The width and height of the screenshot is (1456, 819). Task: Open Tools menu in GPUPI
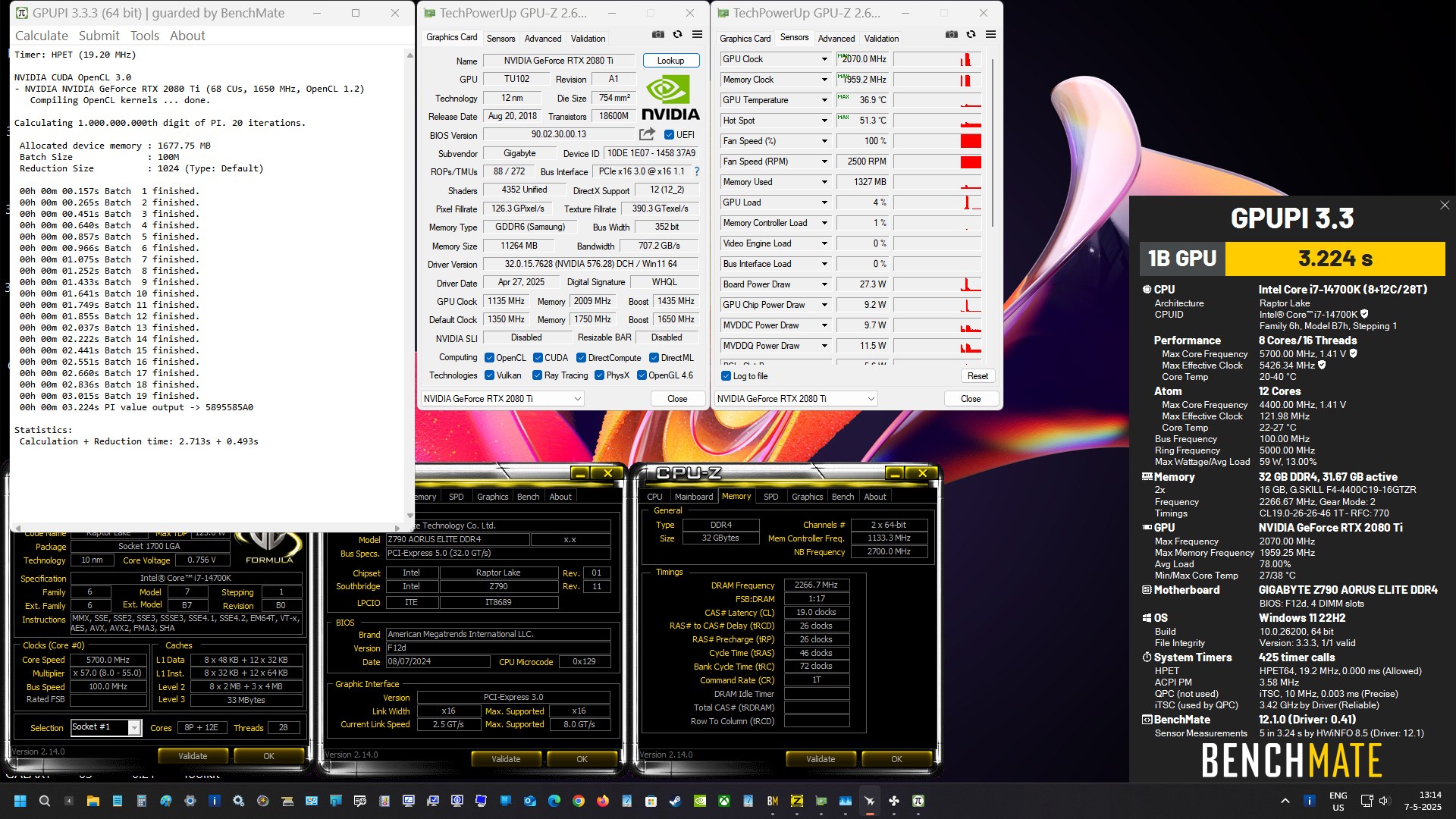point(145,36)
